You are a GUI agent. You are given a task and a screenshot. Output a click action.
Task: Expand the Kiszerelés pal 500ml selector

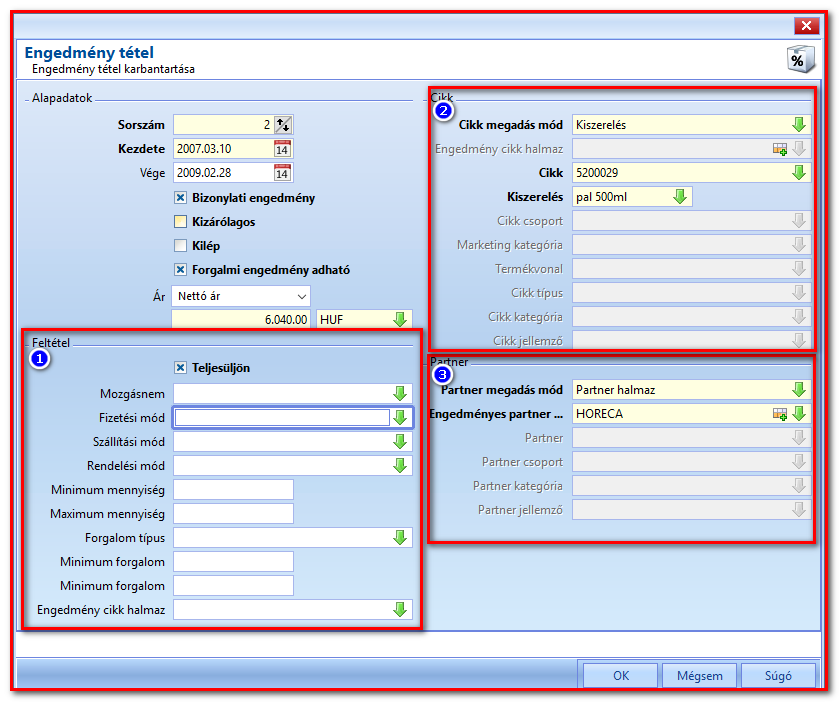(x=680, y=196)
